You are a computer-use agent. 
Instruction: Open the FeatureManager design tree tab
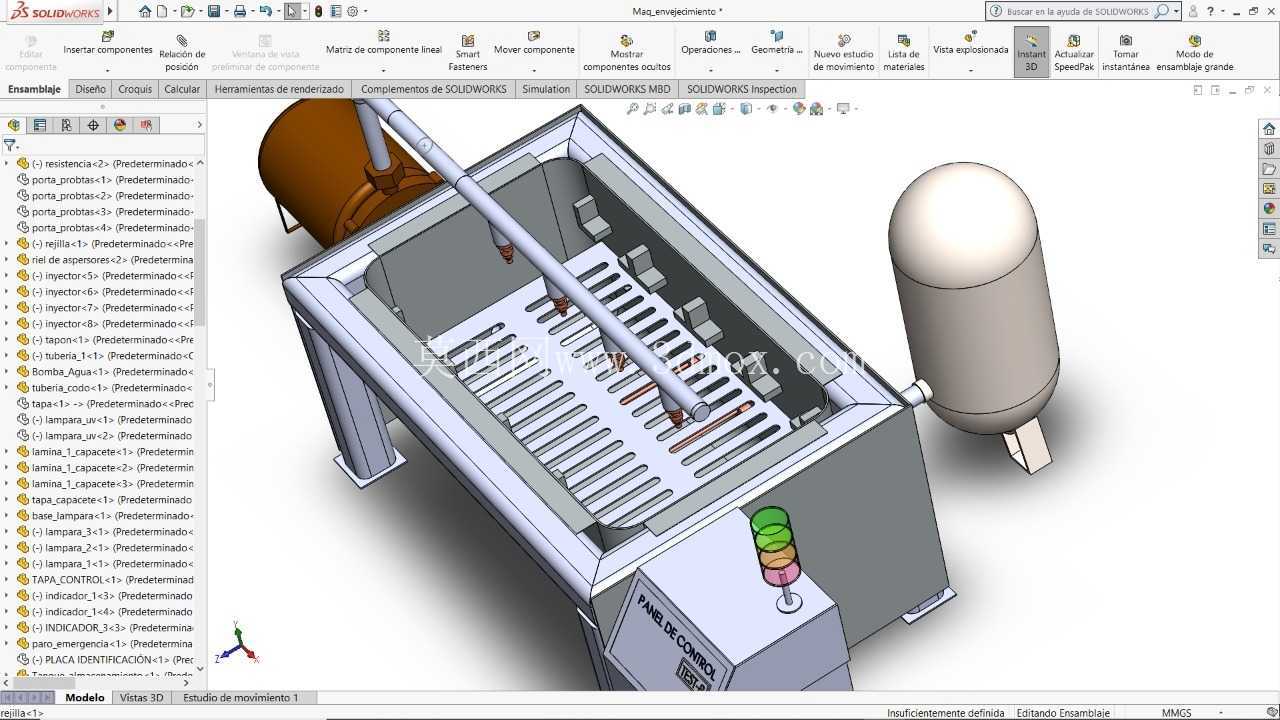point(14,125)
